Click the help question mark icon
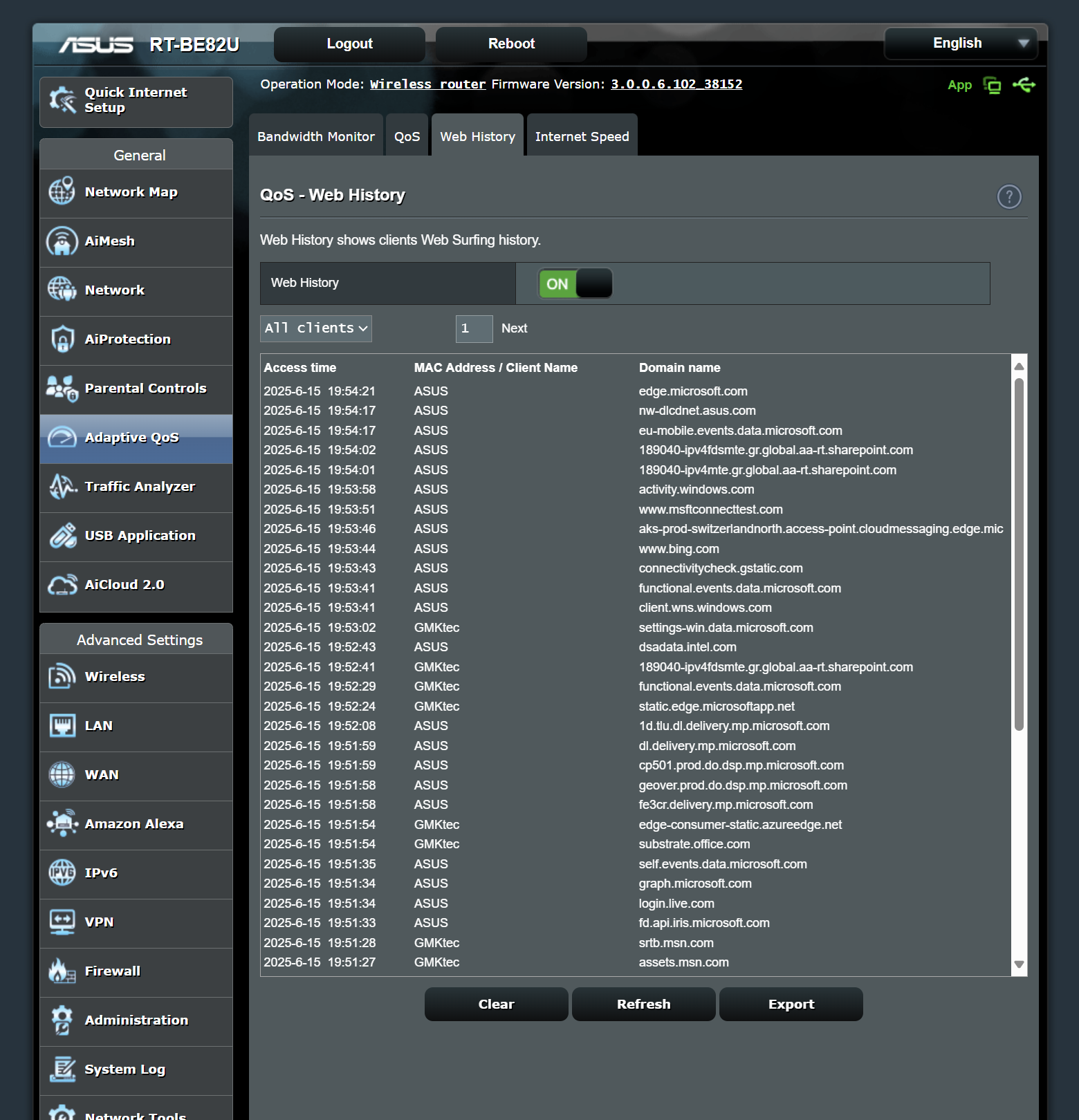This screenshot has height=1120, width=1079. [x=1009, y=197]
